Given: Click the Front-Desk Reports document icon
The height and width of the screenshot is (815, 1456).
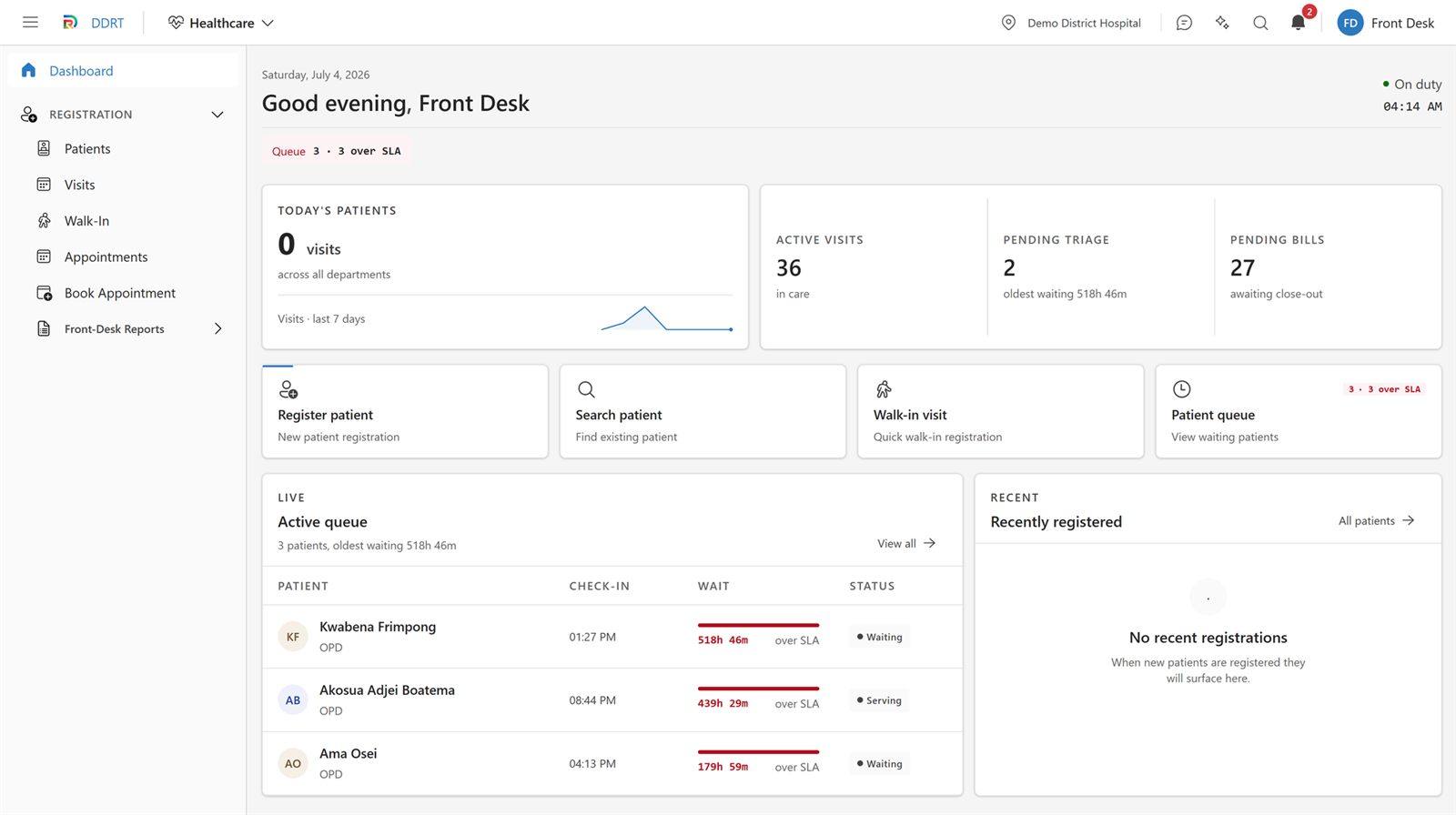Looking at the screenshot, I should coord(44,328).
